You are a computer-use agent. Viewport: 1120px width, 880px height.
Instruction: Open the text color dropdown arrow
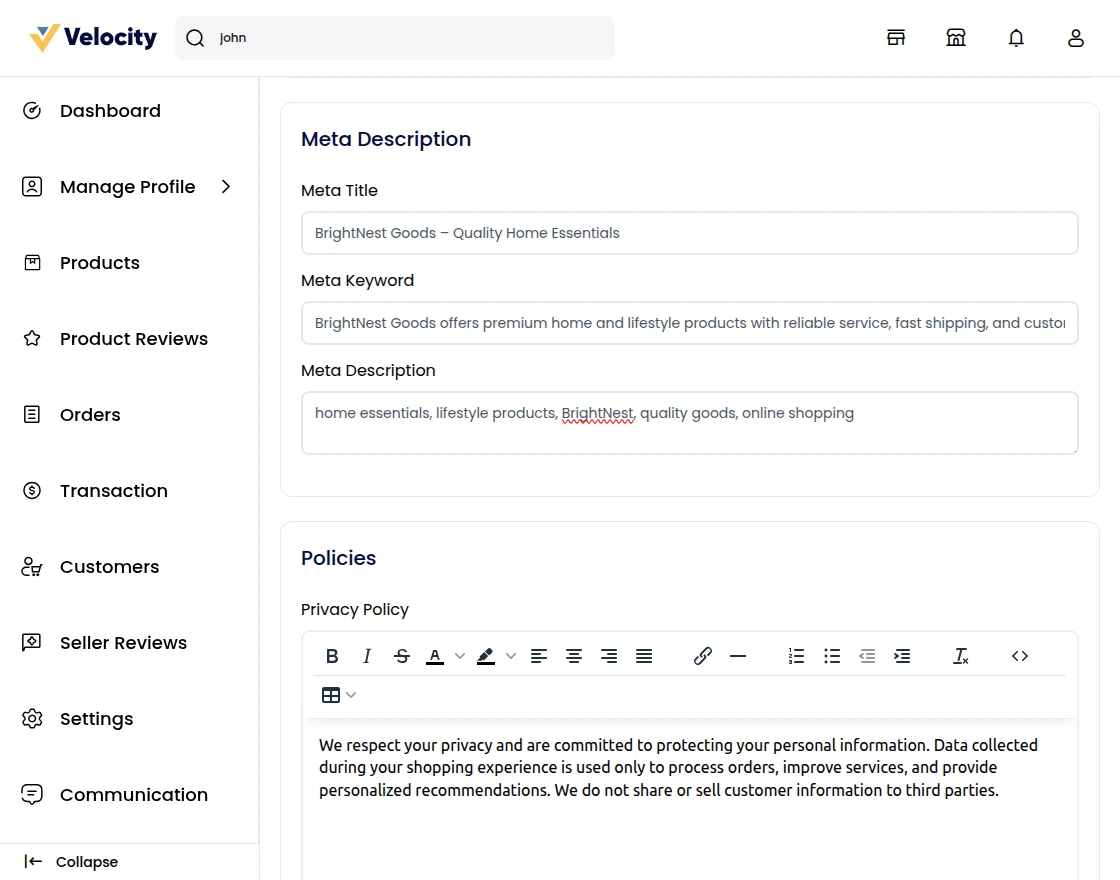[460, 656]
